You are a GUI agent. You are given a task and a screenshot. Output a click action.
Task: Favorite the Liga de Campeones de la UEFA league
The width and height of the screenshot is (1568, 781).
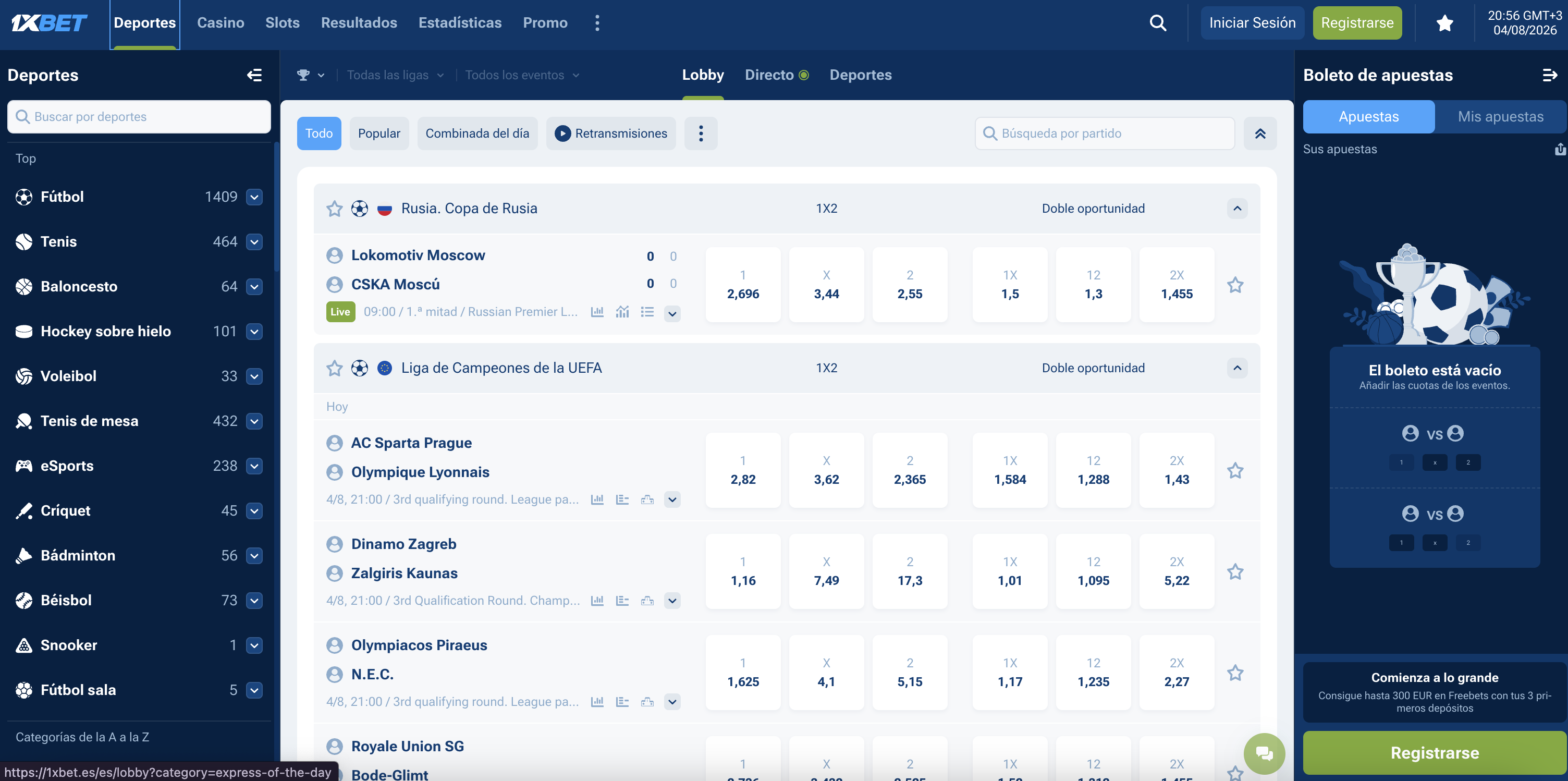pyautogui.click(x=334, y=368)
